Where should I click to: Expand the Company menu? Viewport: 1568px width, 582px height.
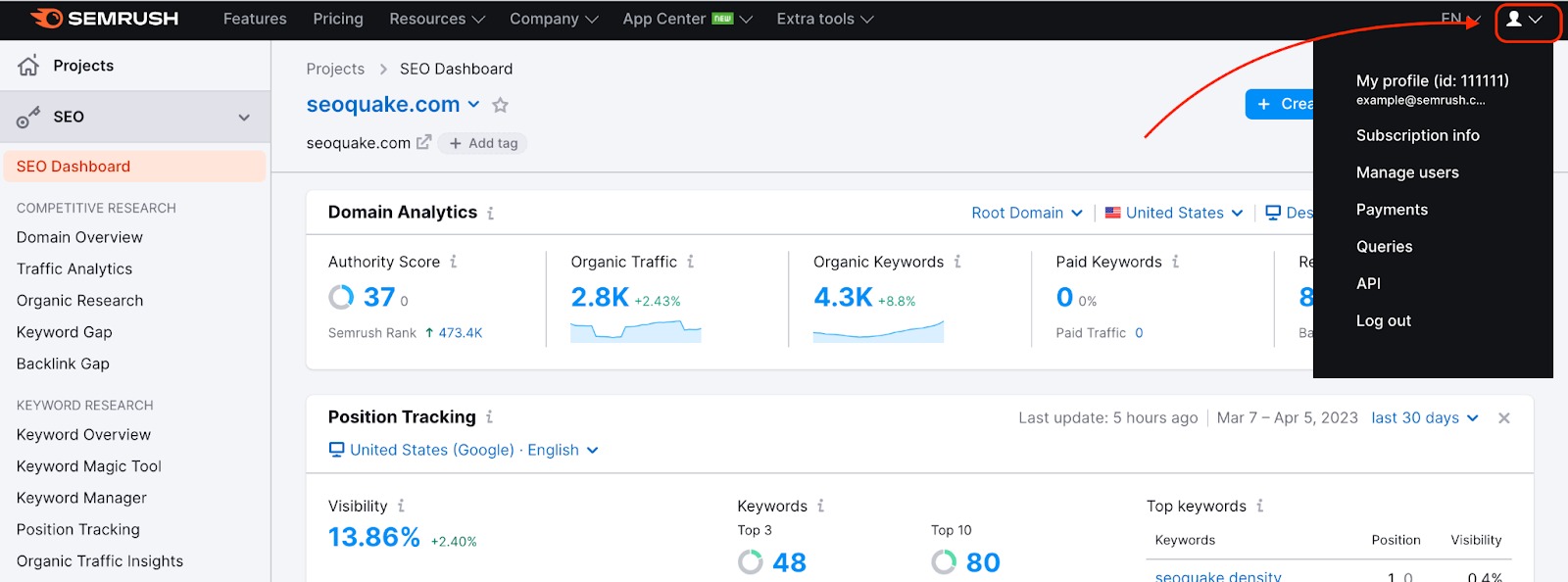[554, 19]
